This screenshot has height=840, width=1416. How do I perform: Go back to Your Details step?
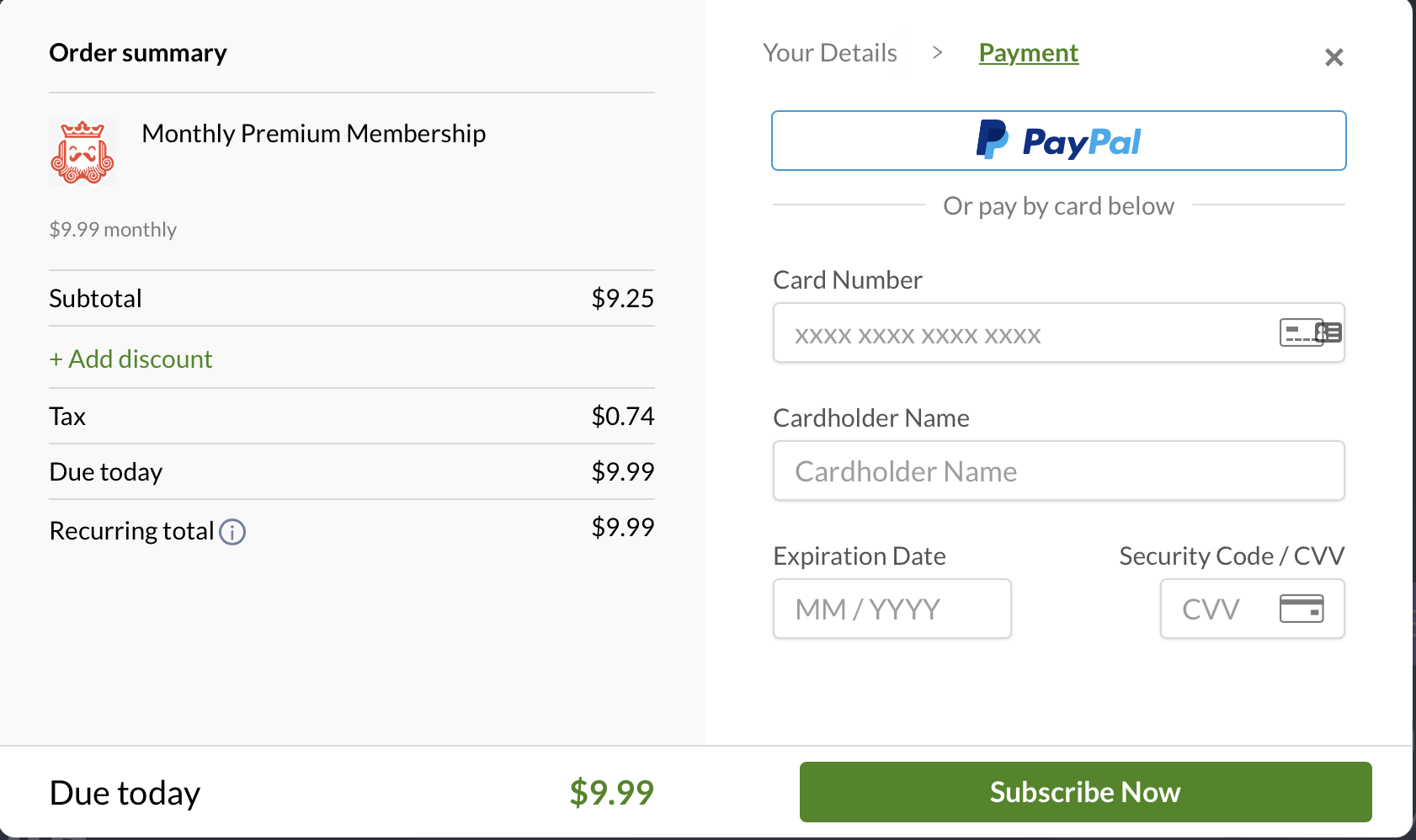pos(830,53)
